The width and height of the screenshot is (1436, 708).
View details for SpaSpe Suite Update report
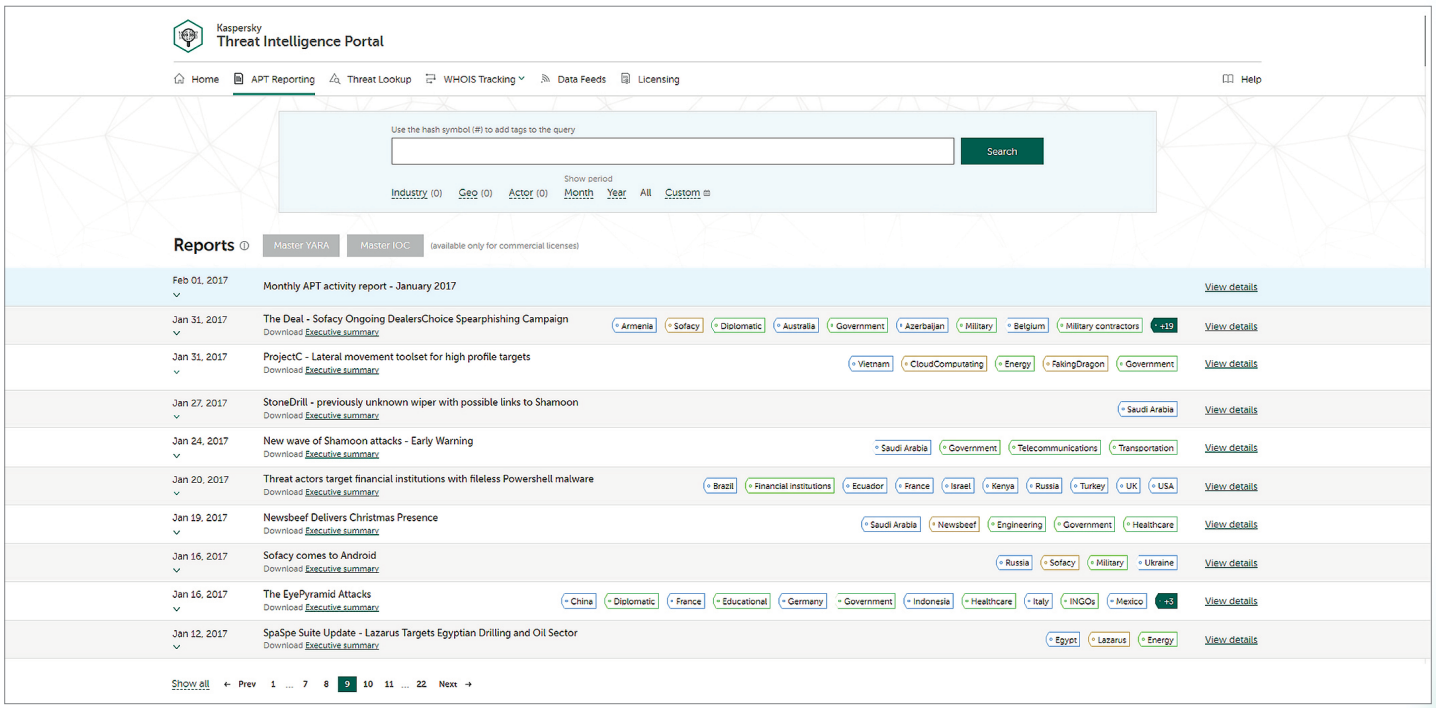(1231, 640)
